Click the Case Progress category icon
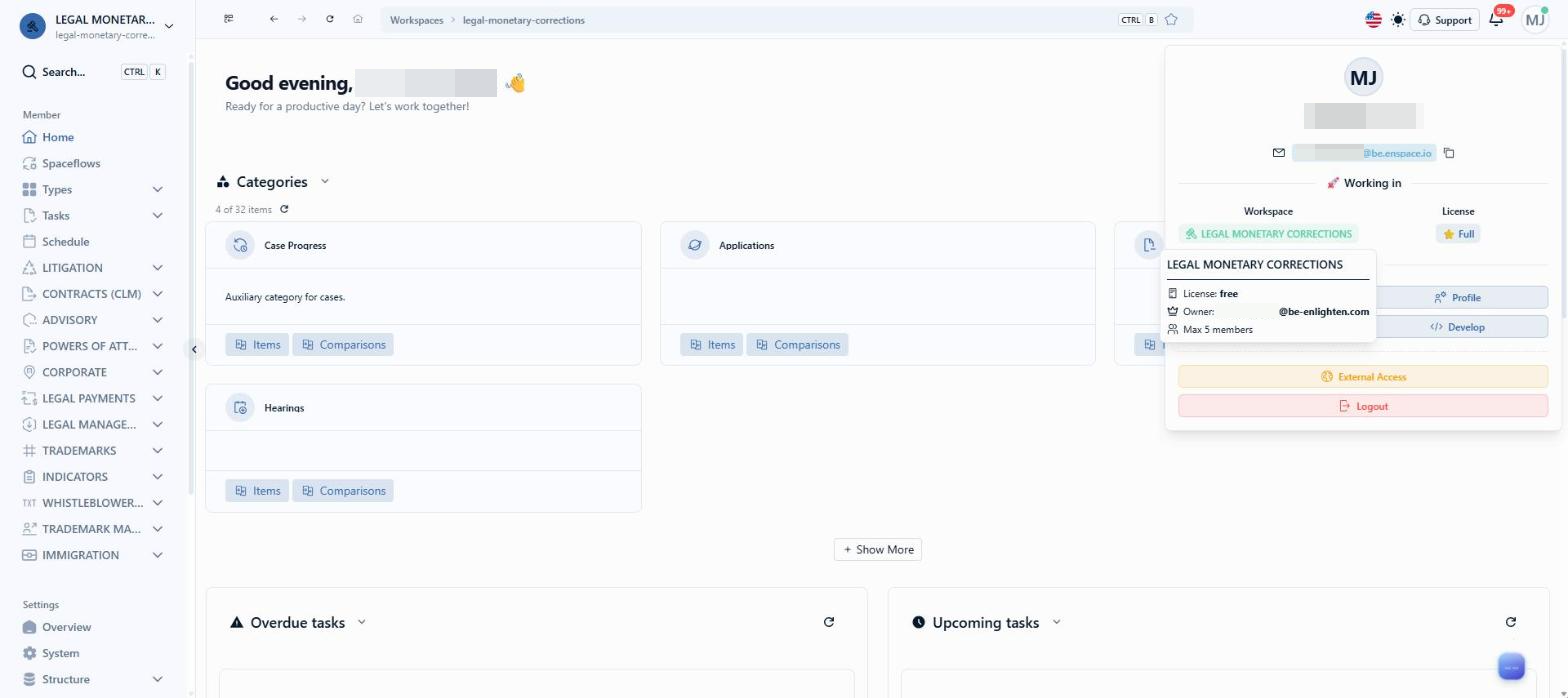Viewport: 1568px width, 698px height. pos(240,245)
